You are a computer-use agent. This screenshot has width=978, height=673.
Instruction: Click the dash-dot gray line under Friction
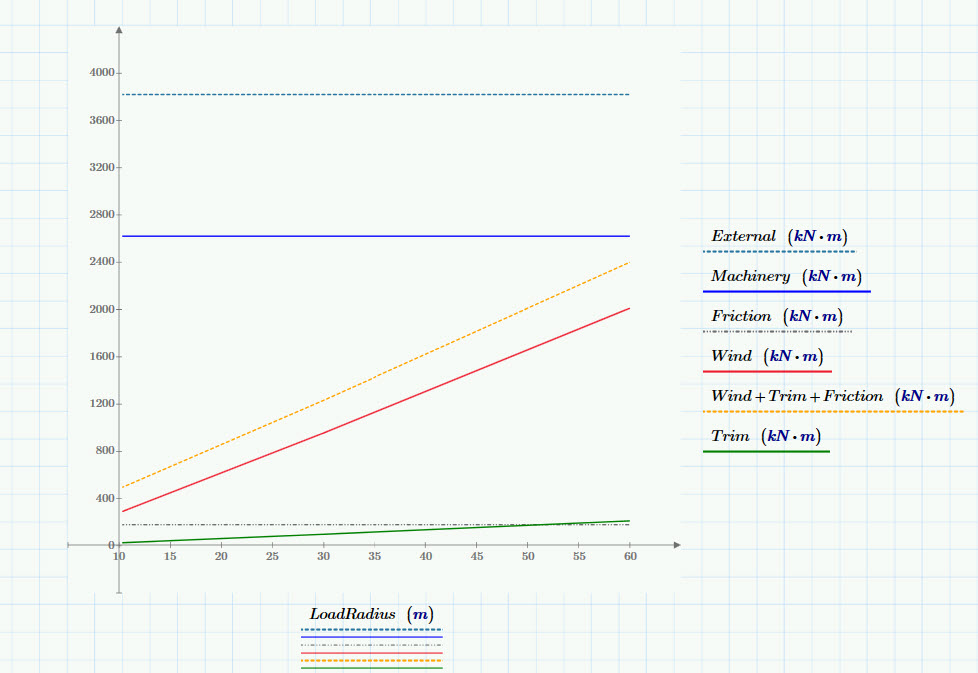point(777,331)
